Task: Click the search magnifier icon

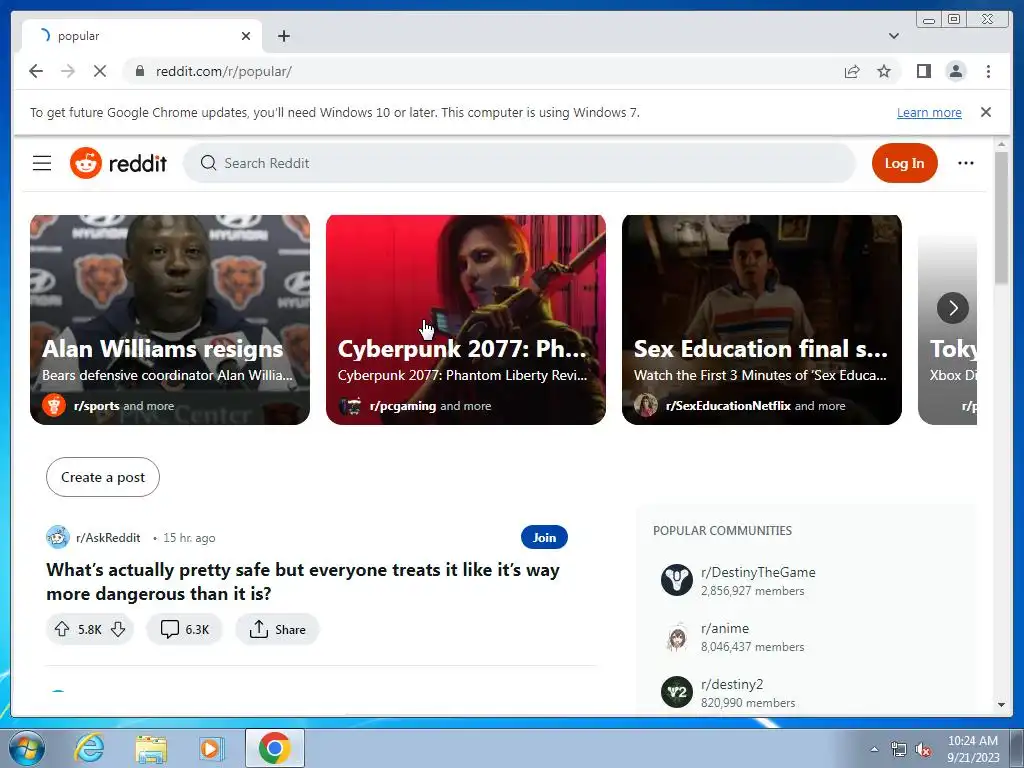Action: (x=208, y=163)
